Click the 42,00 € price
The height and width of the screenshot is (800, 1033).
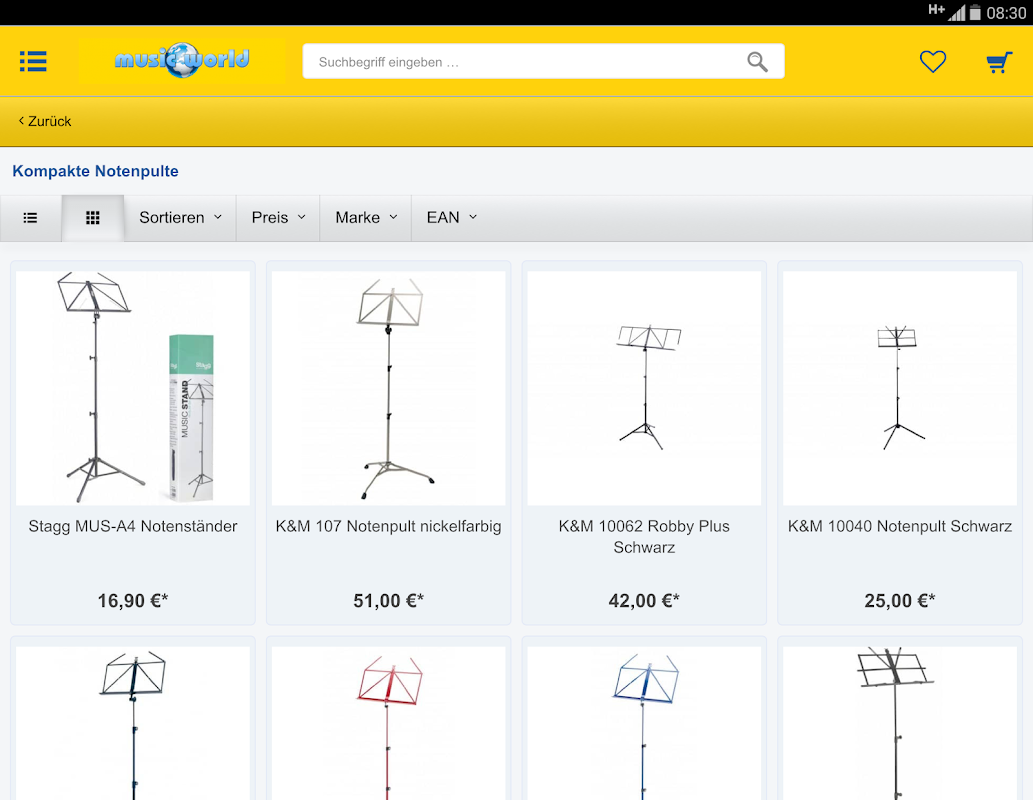tap(644, 600)
